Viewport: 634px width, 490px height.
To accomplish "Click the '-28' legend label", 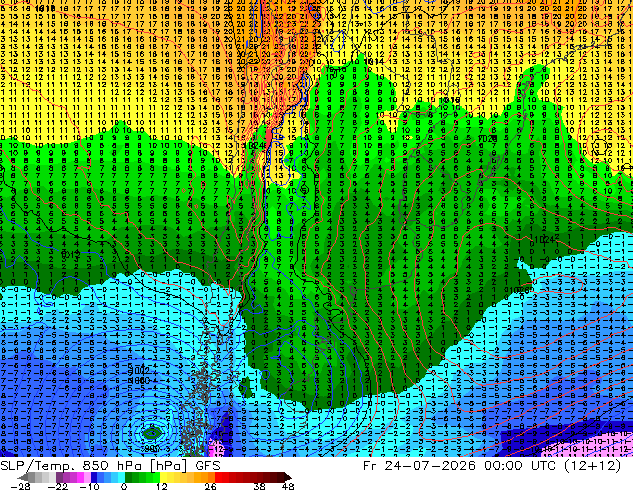I will (x=20, y=486).
